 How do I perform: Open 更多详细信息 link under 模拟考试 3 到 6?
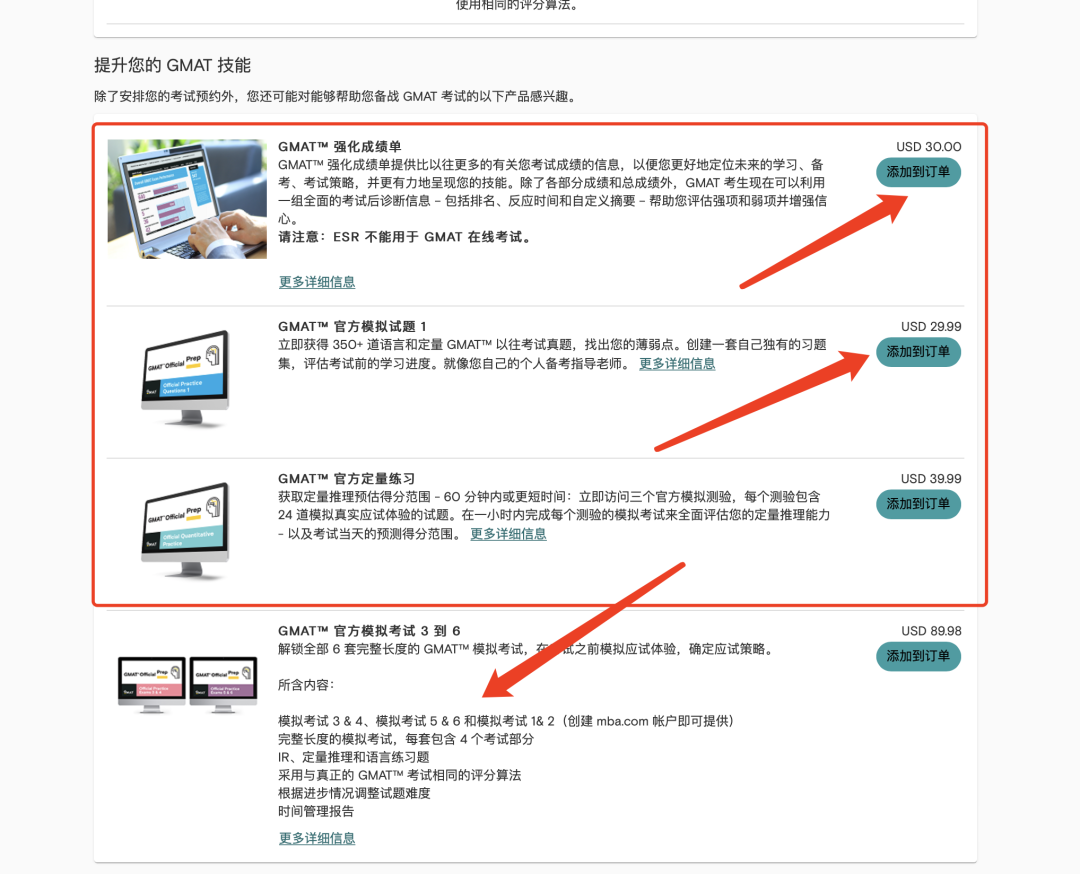pos(317,838)
